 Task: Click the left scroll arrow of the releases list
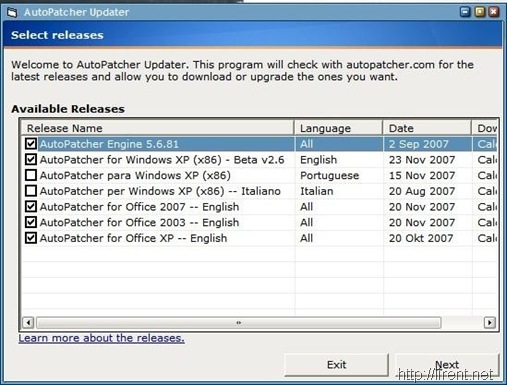tap(28, 322)
